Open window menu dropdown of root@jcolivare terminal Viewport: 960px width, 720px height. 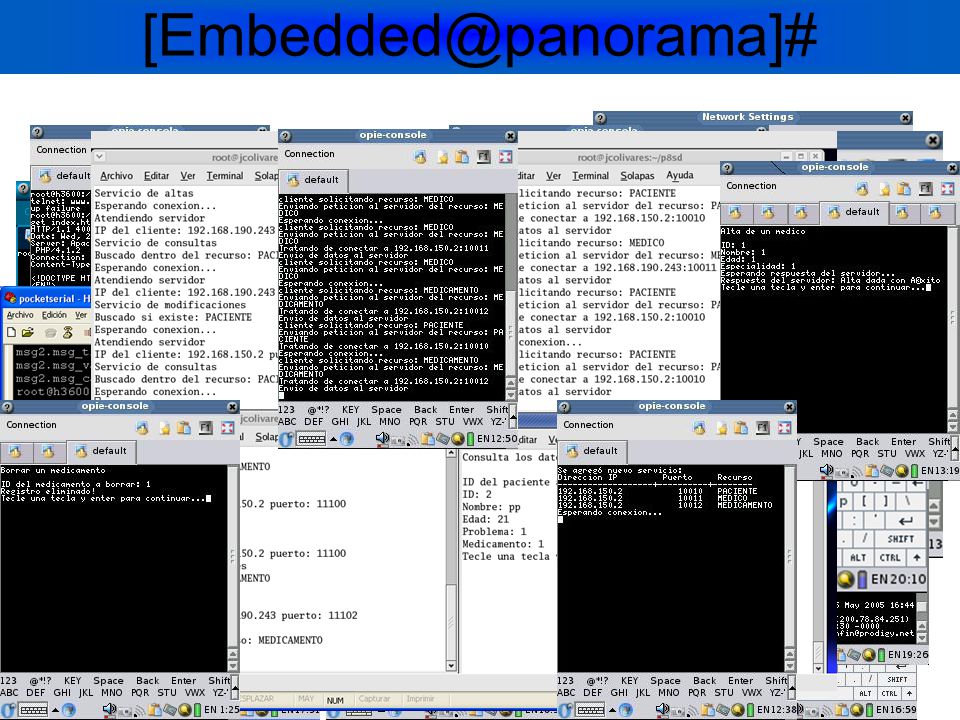[99, 157]
